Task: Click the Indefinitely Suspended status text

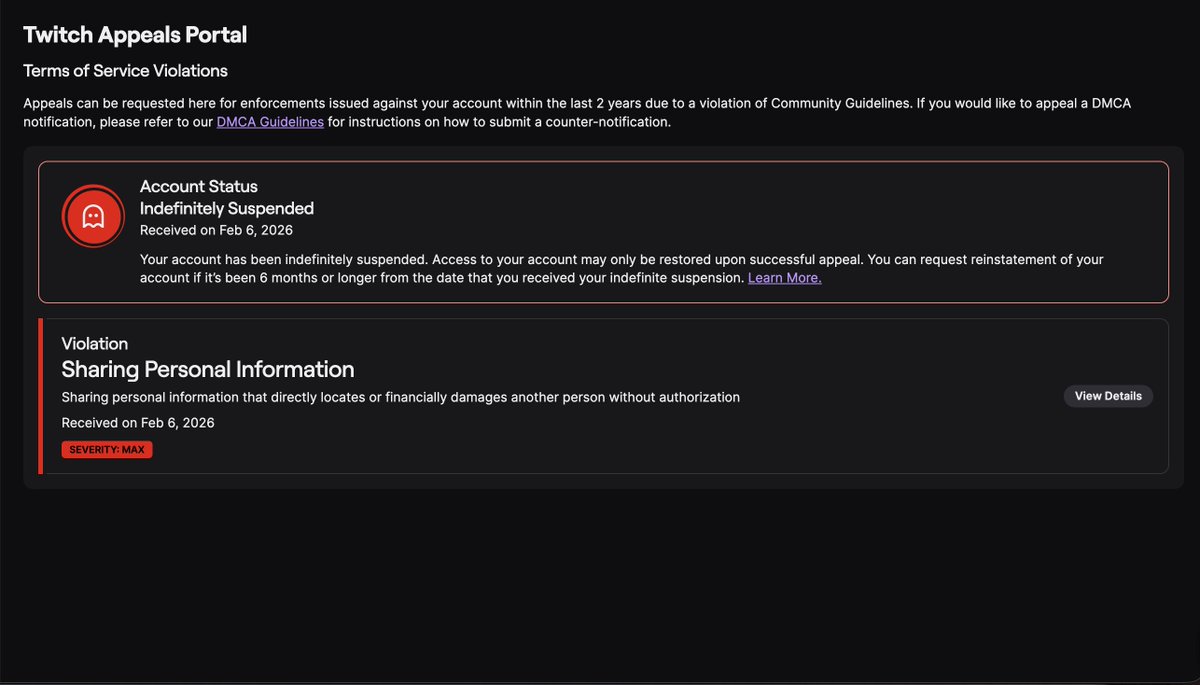Action: (227, 208)
